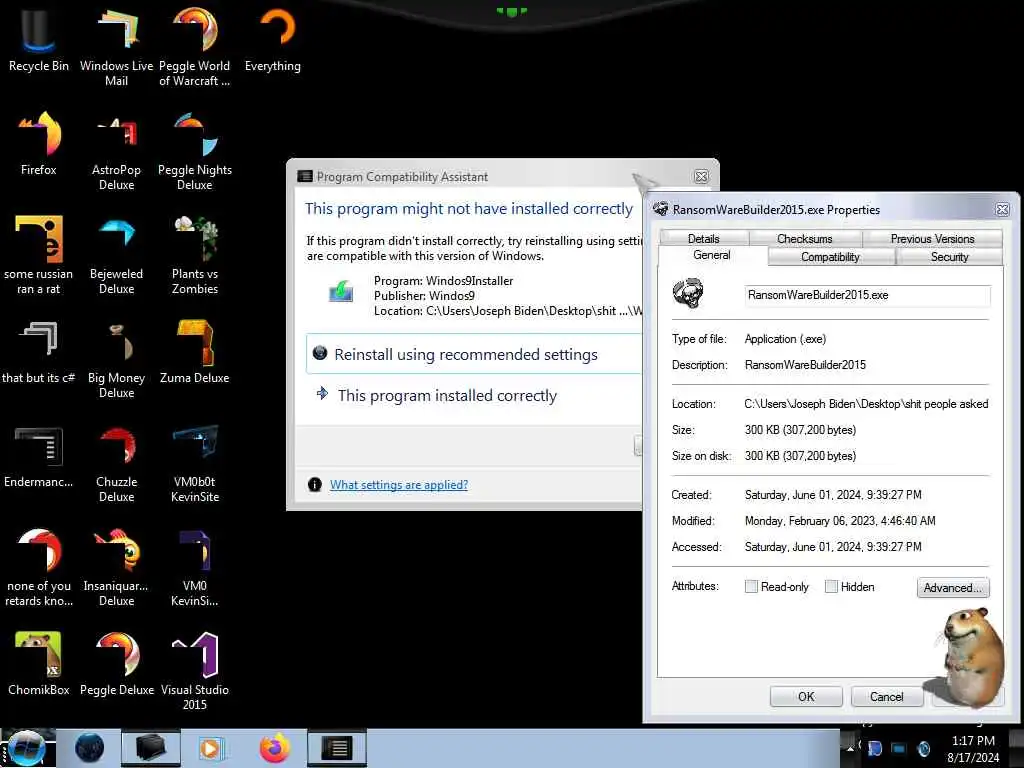Click the network tray icon
Screen dimensions: 1024x768
coord(899,748)
